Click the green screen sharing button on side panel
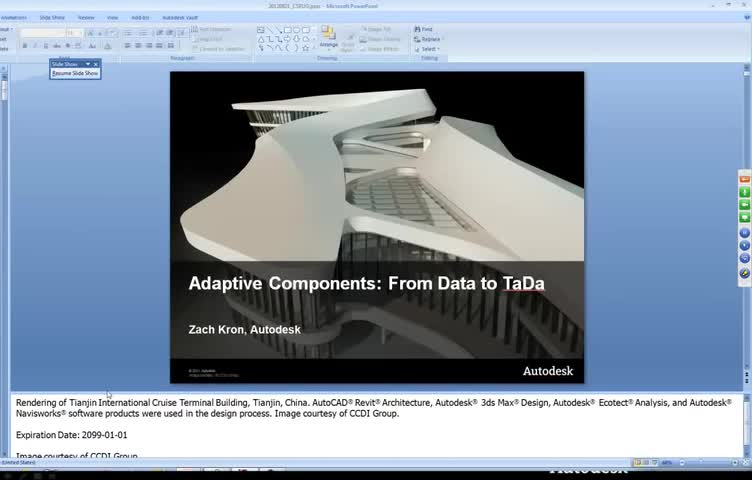 744,218
